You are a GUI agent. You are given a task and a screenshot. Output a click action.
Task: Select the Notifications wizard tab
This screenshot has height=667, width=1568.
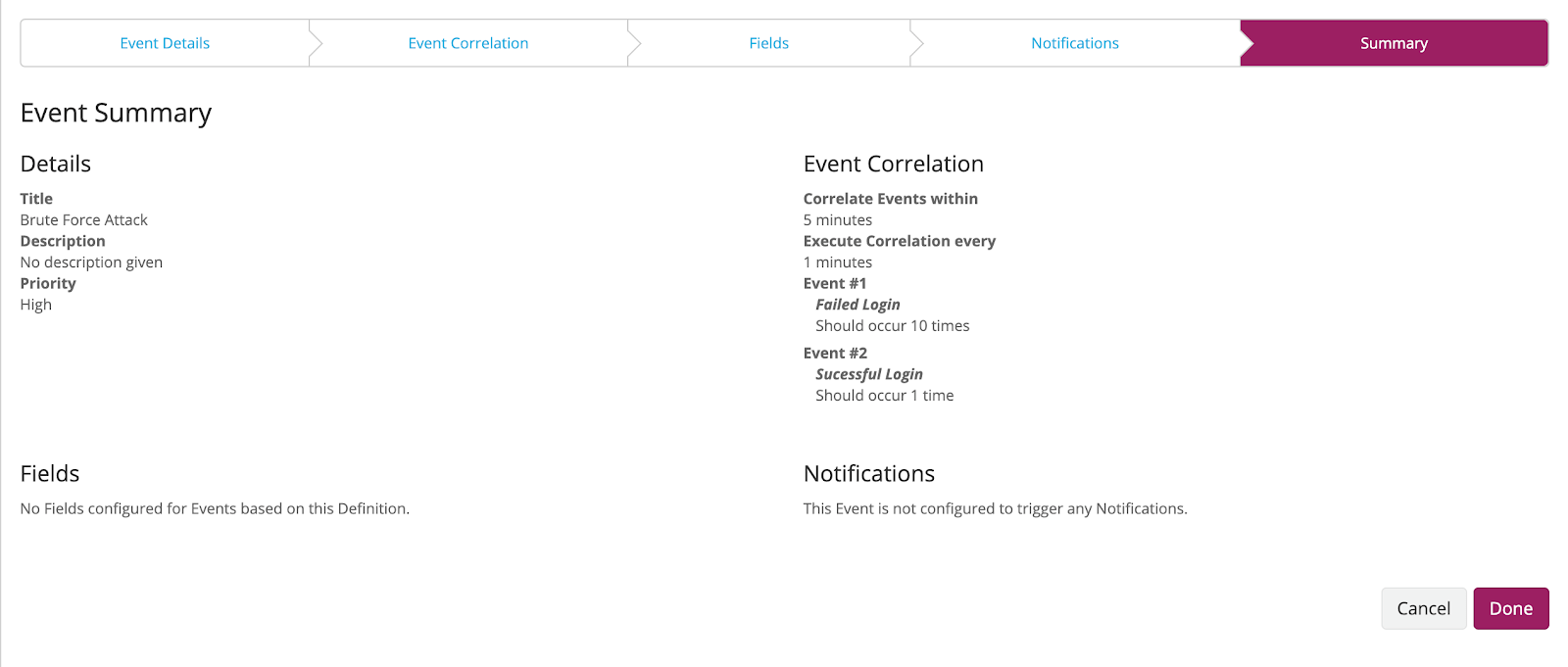coord(1074,43)
